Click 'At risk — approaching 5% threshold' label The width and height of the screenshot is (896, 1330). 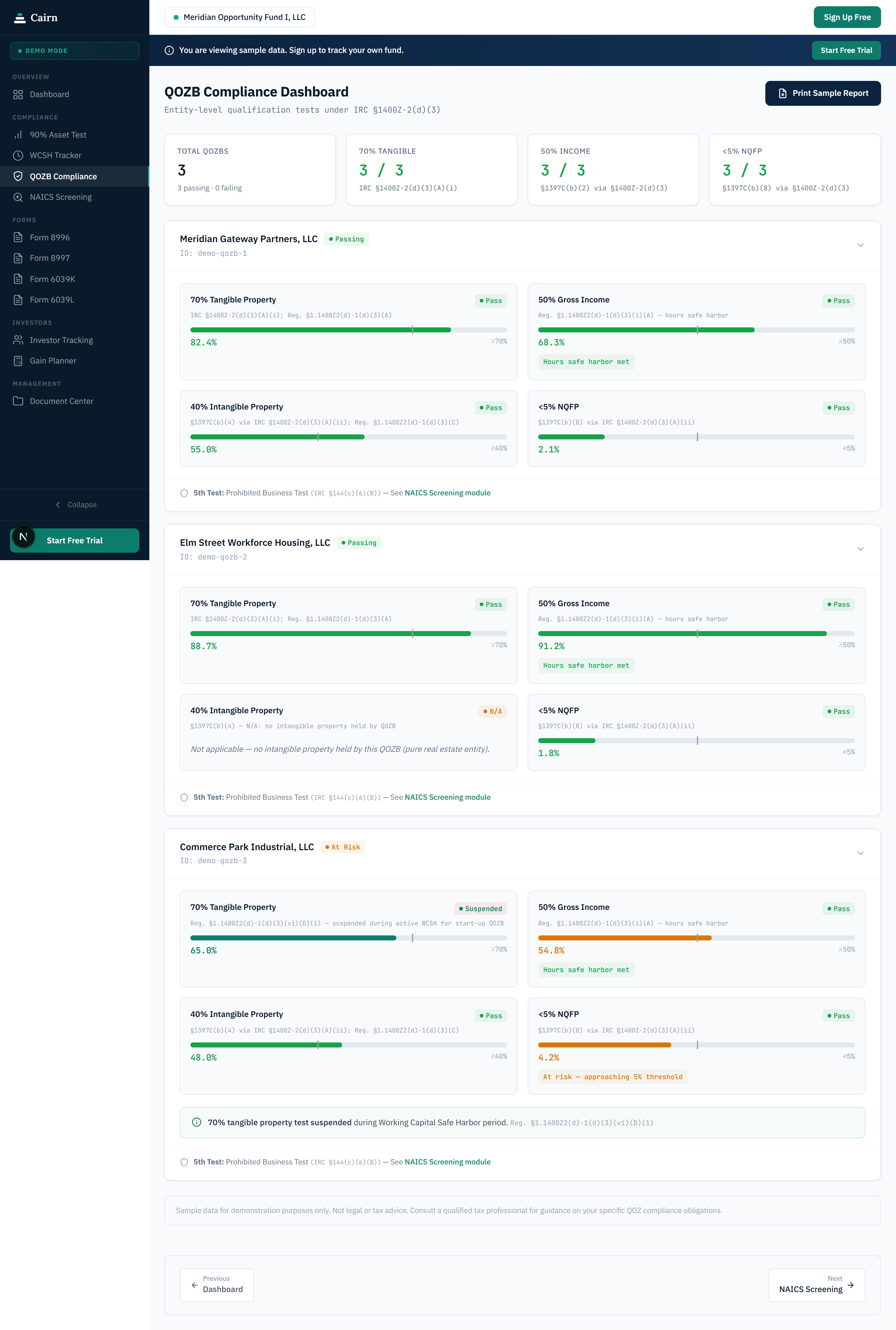(x=613, y=1077)
